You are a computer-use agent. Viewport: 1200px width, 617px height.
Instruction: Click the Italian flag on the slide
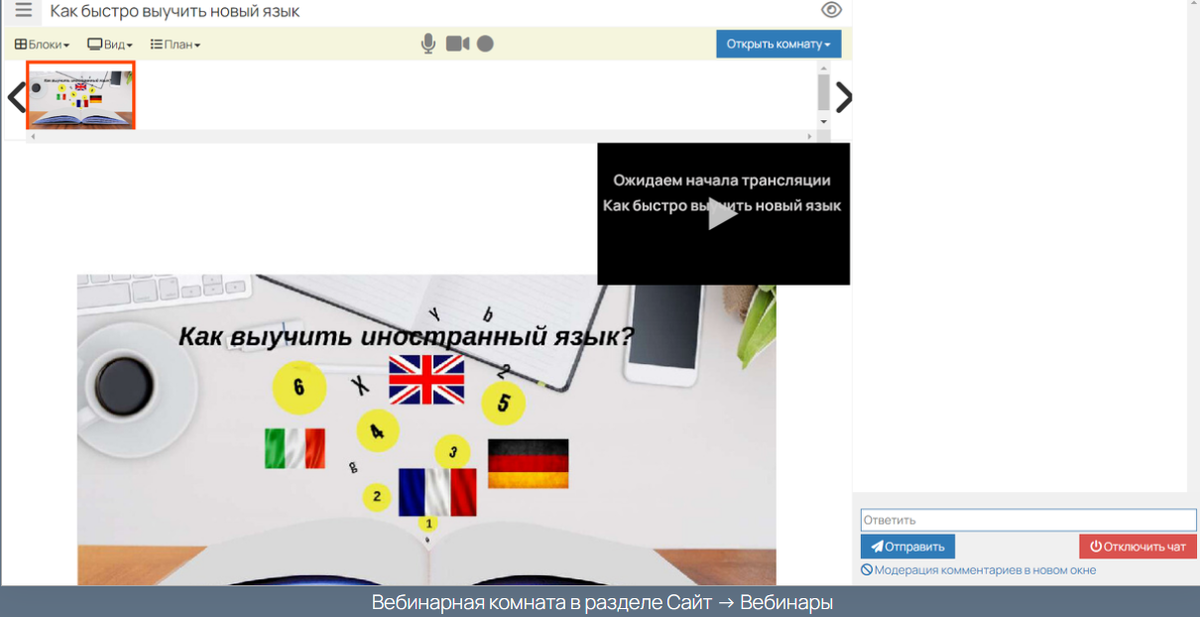295,448
